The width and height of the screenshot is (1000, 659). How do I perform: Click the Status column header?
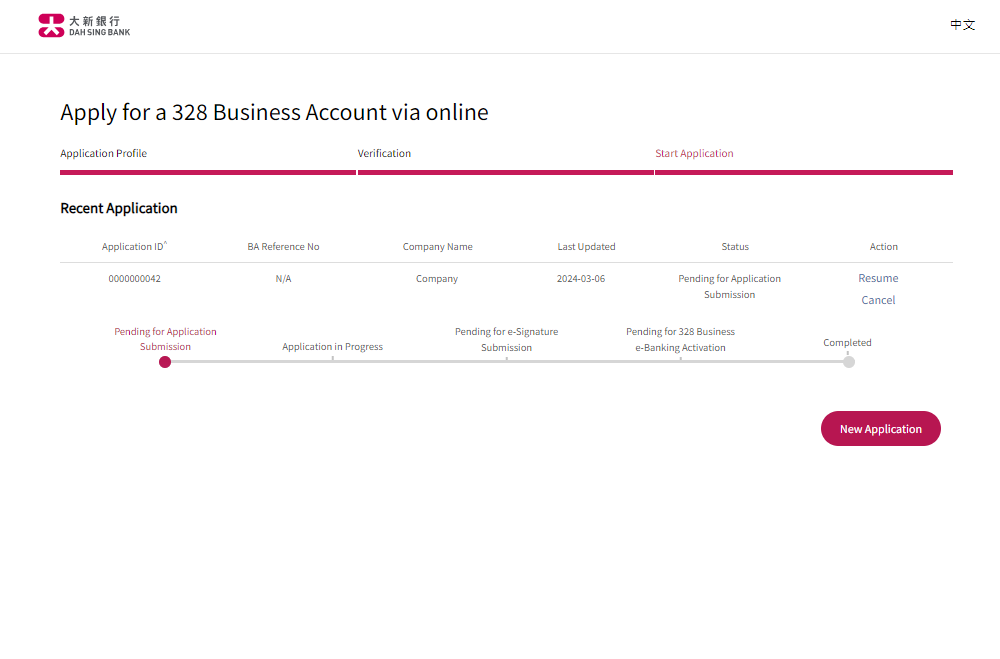735,247
